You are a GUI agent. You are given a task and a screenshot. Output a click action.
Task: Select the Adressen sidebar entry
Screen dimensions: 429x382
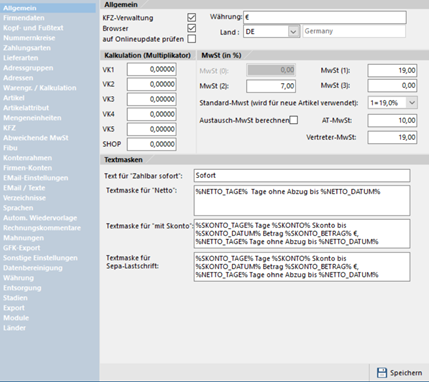18,78
